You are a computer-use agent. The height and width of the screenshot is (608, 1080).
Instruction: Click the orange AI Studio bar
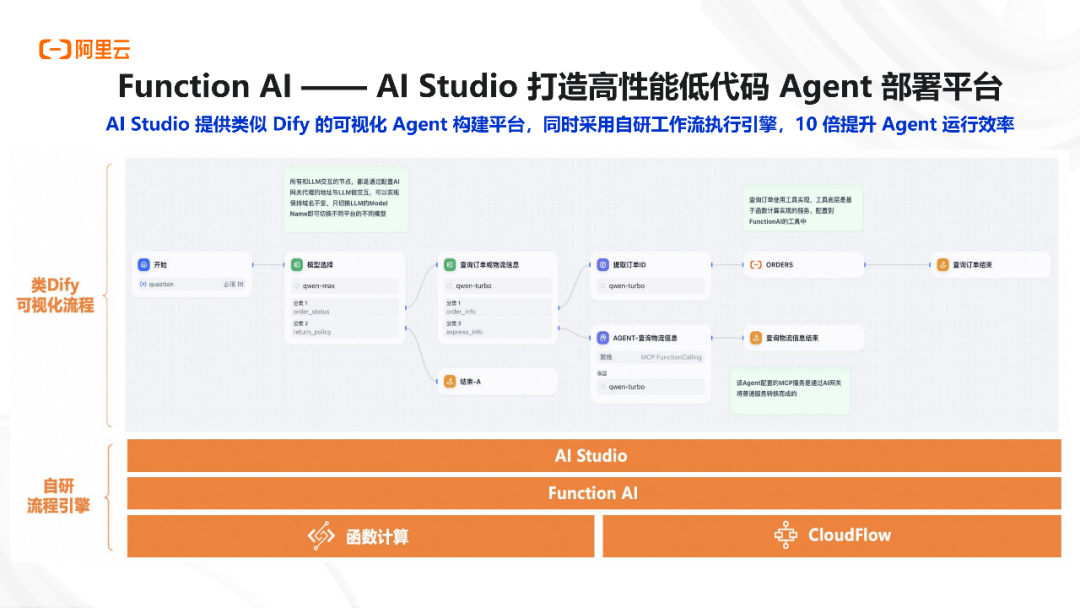tap(593, 455)
